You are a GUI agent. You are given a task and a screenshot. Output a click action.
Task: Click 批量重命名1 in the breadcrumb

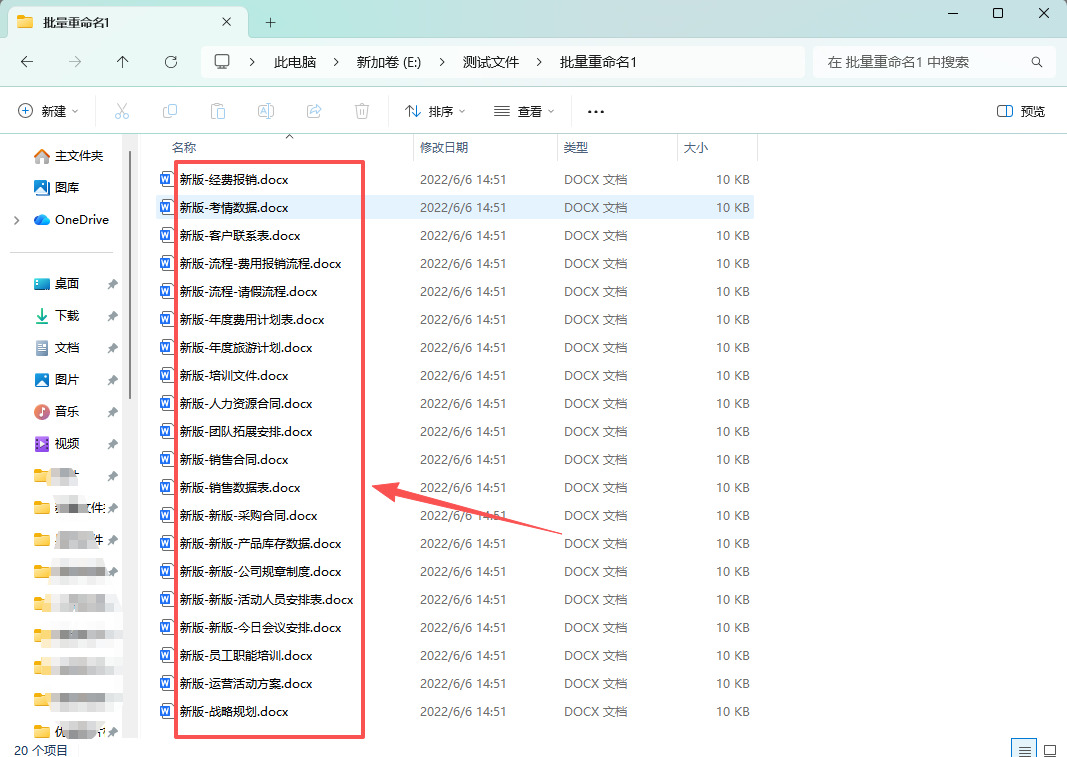coord(598,62)
